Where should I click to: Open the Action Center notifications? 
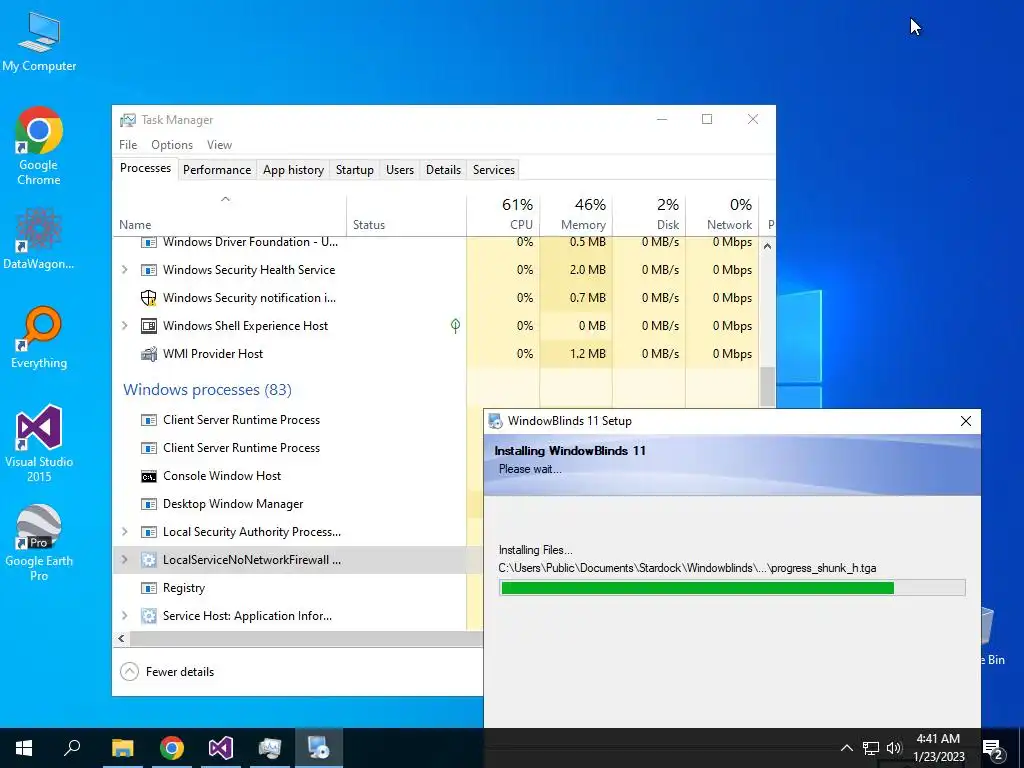click(x=993, y=748)
